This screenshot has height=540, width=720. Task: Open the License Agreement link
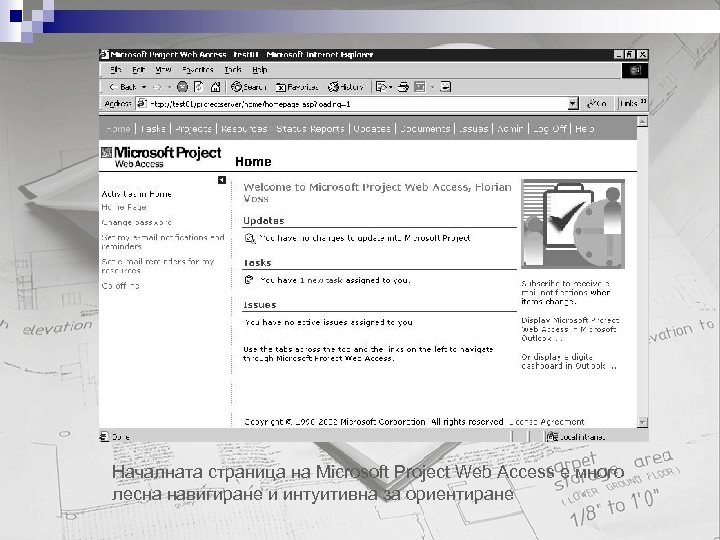coord(546,422)
